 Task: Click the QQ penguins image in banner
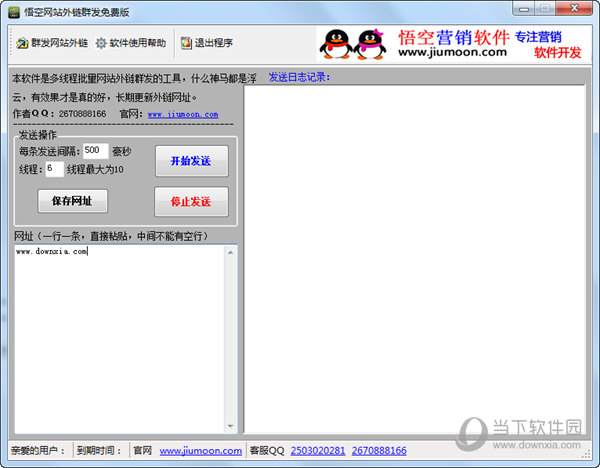353,44
